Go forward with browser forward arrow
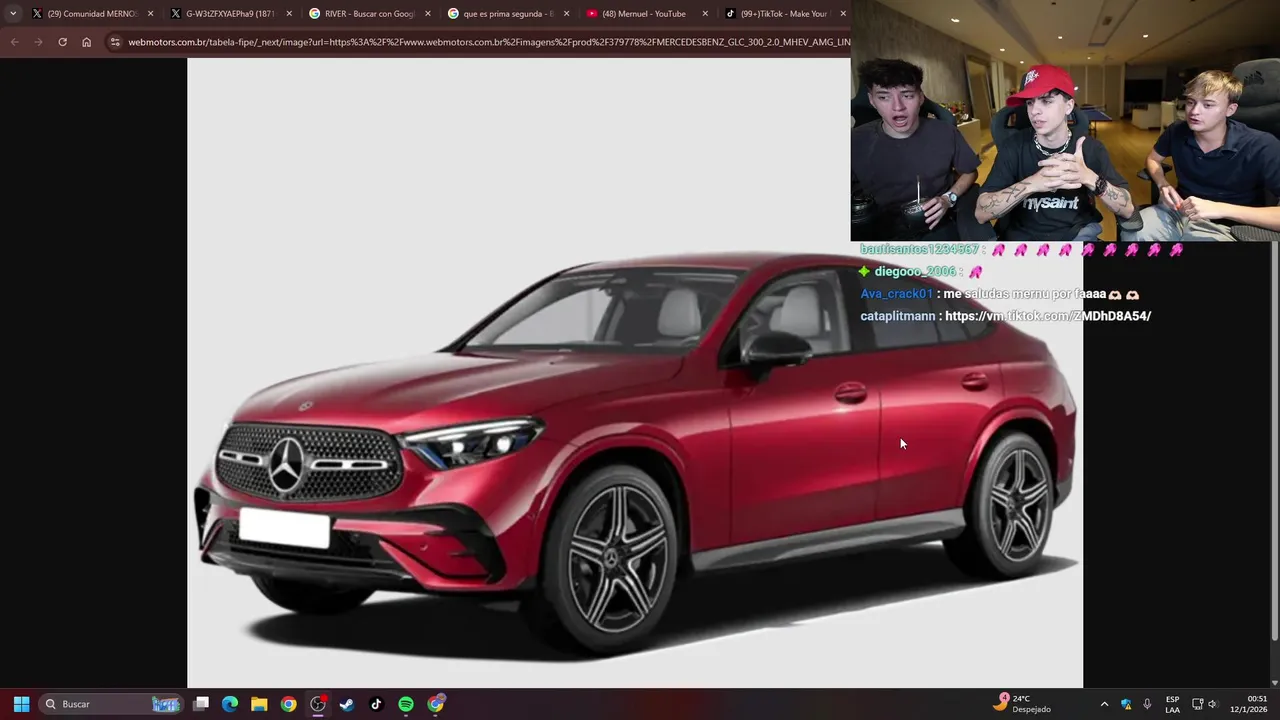 point(38,42)
